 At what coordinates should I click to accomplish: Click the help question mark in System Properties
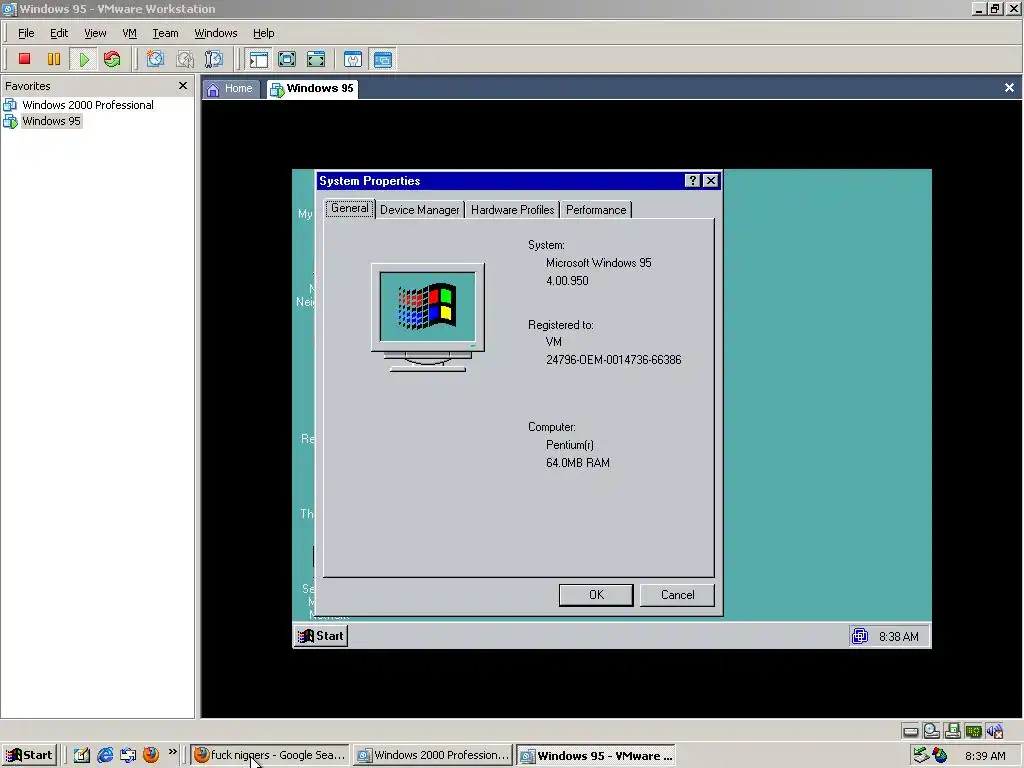click(692, 181)
